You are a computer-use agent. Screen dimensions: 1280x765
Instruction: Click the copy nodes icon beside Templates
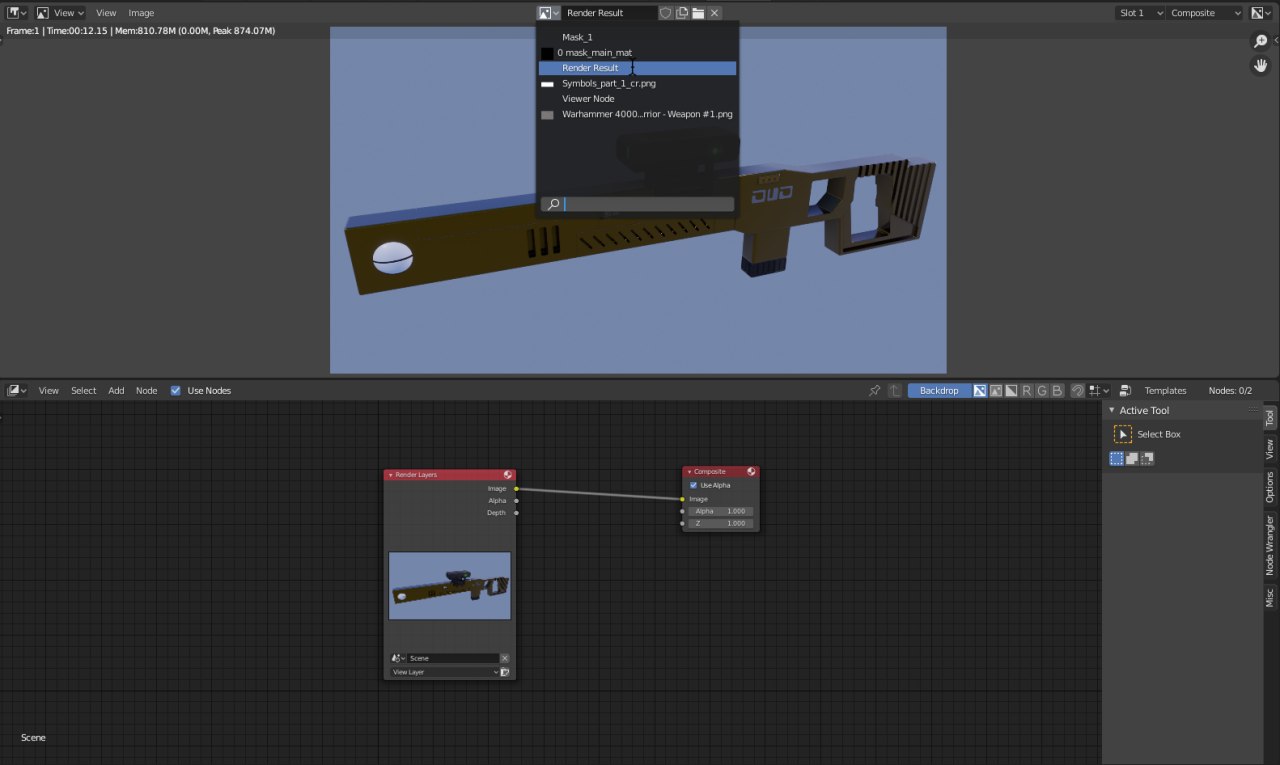1126,391
